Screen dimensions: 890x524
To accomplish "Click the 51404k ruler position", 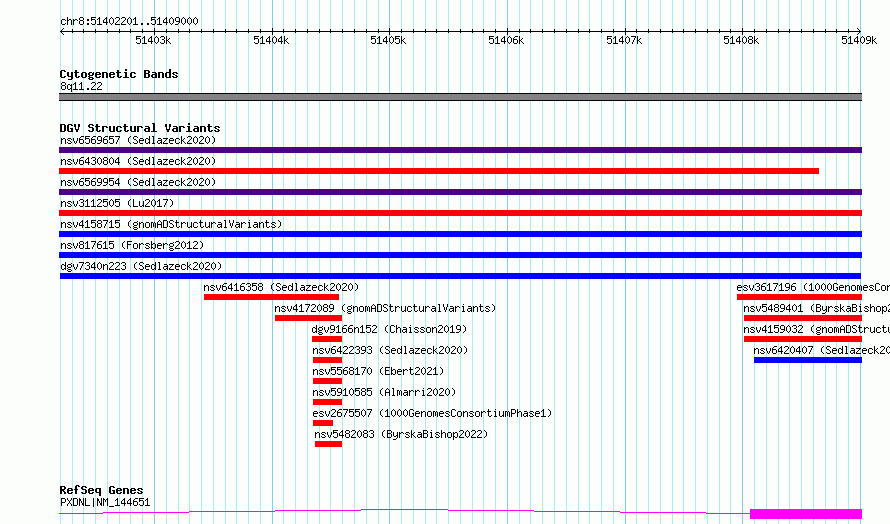I will [271, 40].
